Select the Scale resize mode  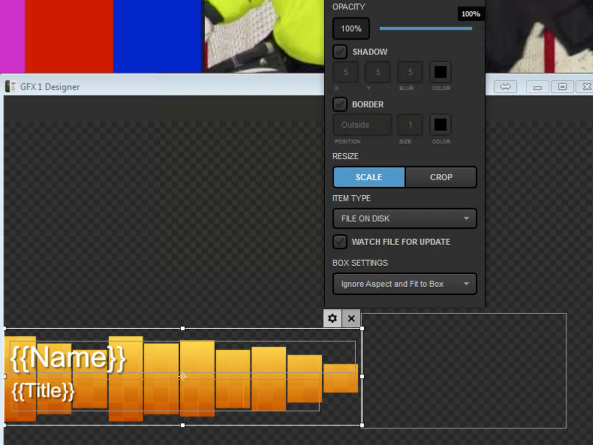(x=369, y=177)
